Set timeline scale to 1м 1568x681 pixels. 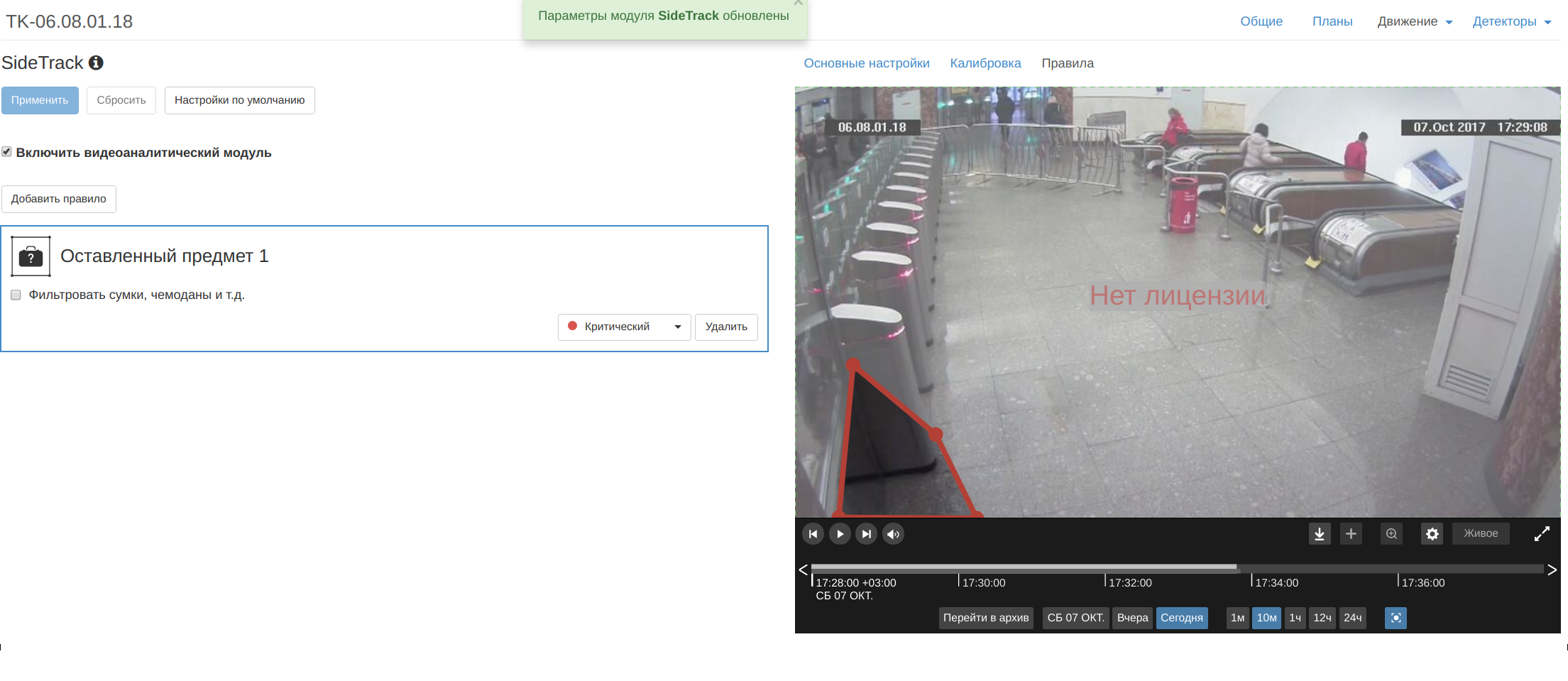tap(1237, 618)
